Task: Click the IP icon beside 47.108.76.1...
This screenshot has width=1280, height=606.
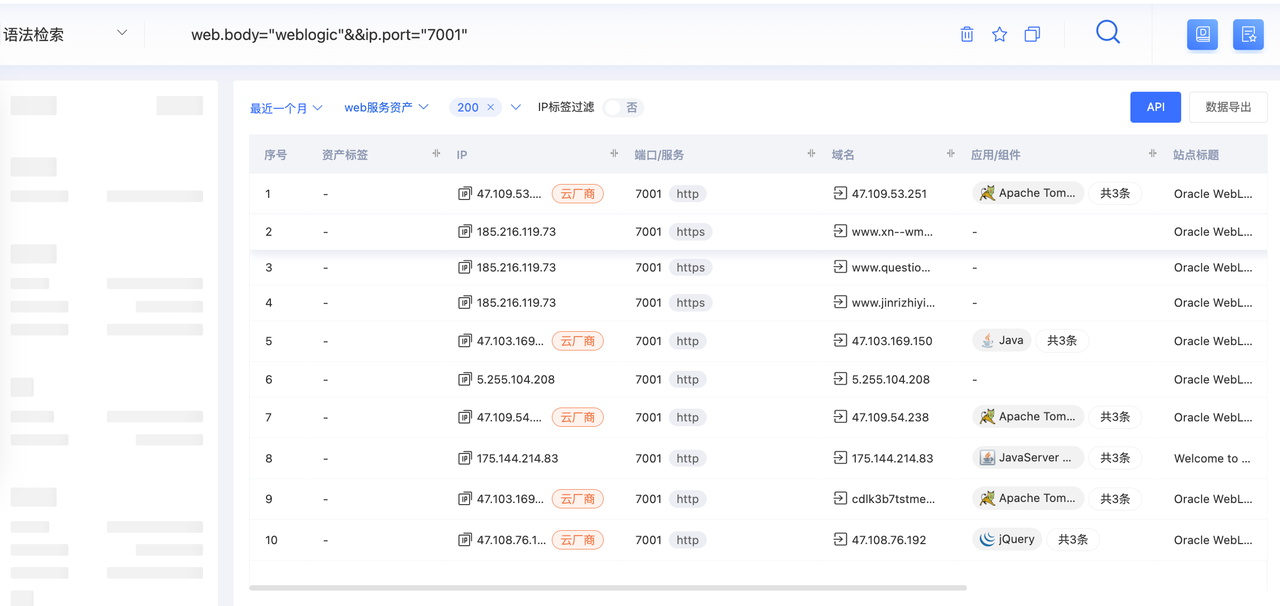Action: [x=464, y=540]
